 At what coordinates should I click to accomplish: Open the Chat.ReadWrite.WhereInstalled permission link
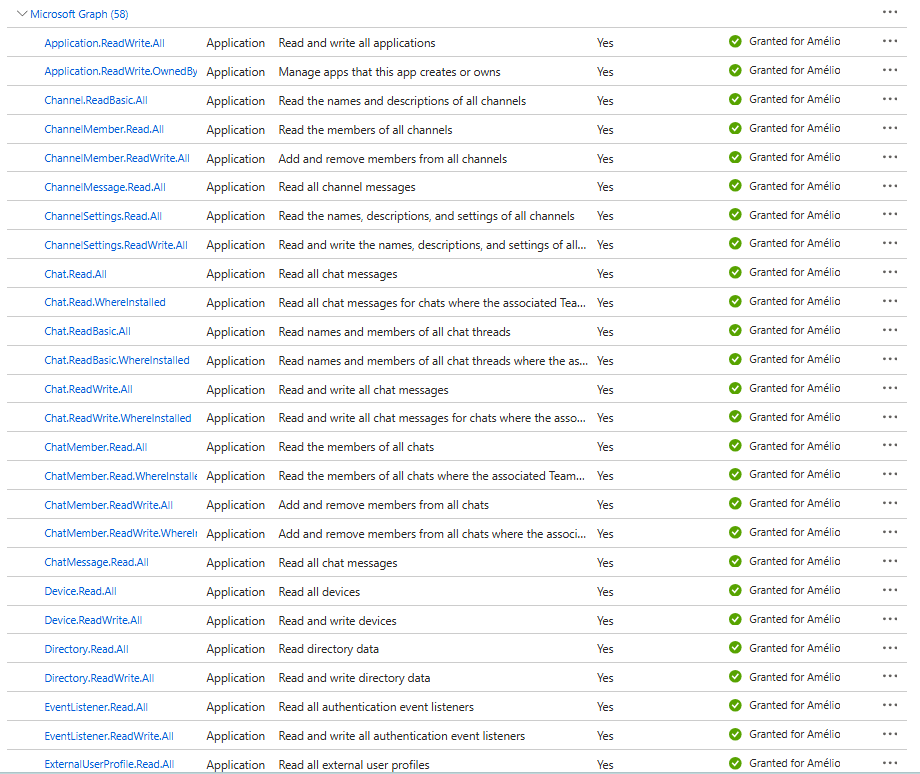(118, 418)
